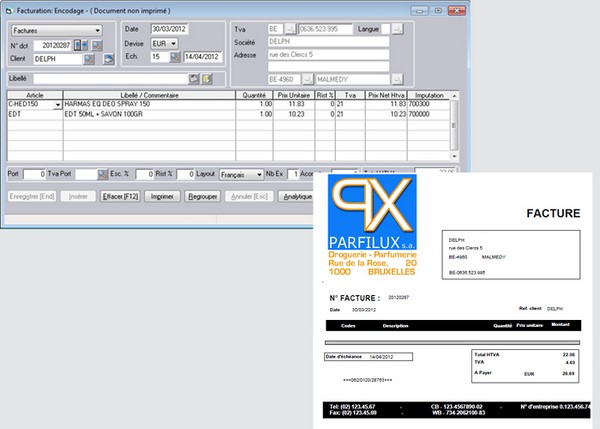Click the Total HTVA line on the invoice
600x429 pixels.
(x=525, y=355)
